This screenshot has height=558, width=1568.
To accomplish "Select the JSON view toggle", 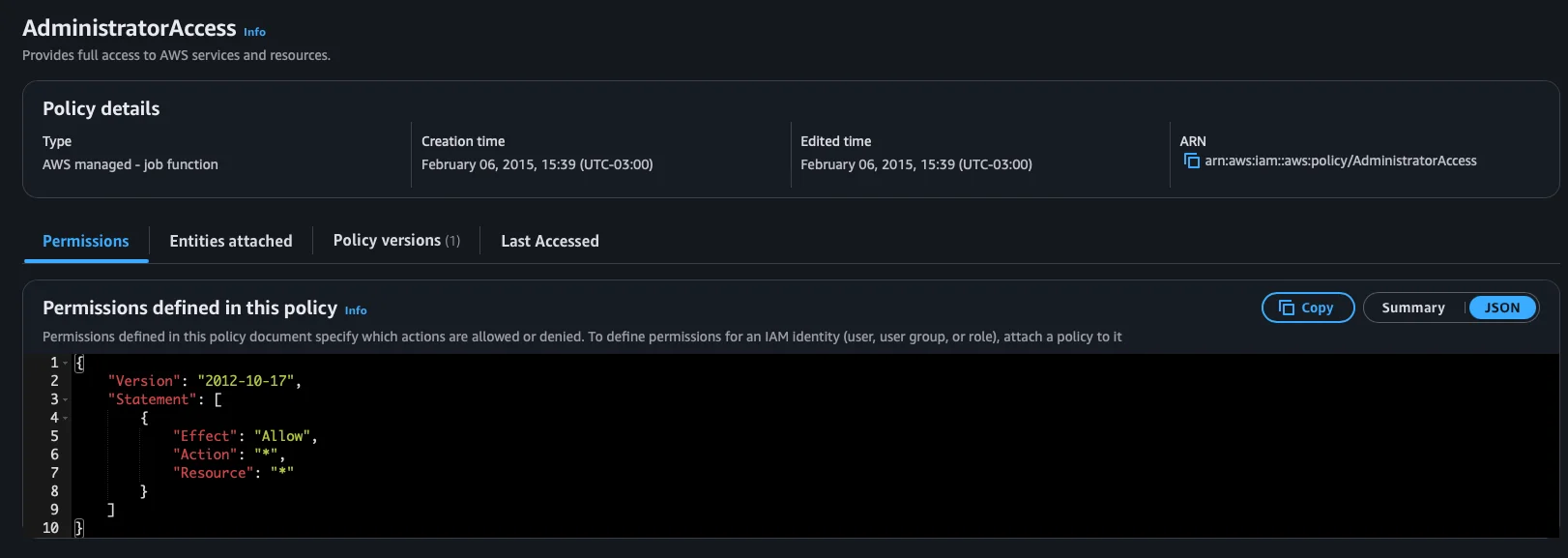I will (x=1501, y=308).
